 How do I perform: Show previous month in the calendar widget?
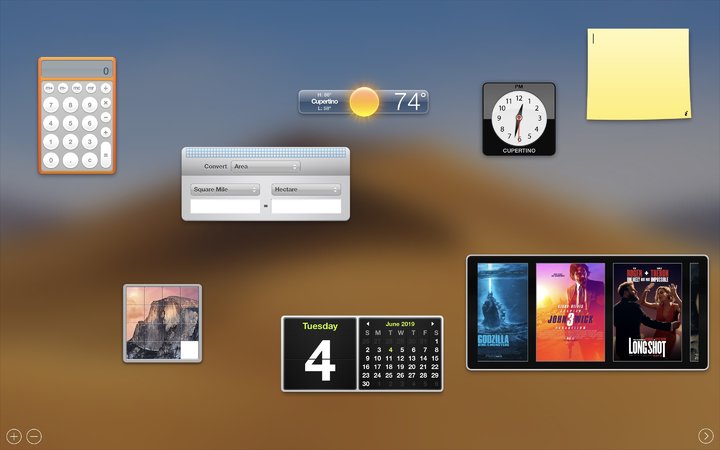point(367,324)
